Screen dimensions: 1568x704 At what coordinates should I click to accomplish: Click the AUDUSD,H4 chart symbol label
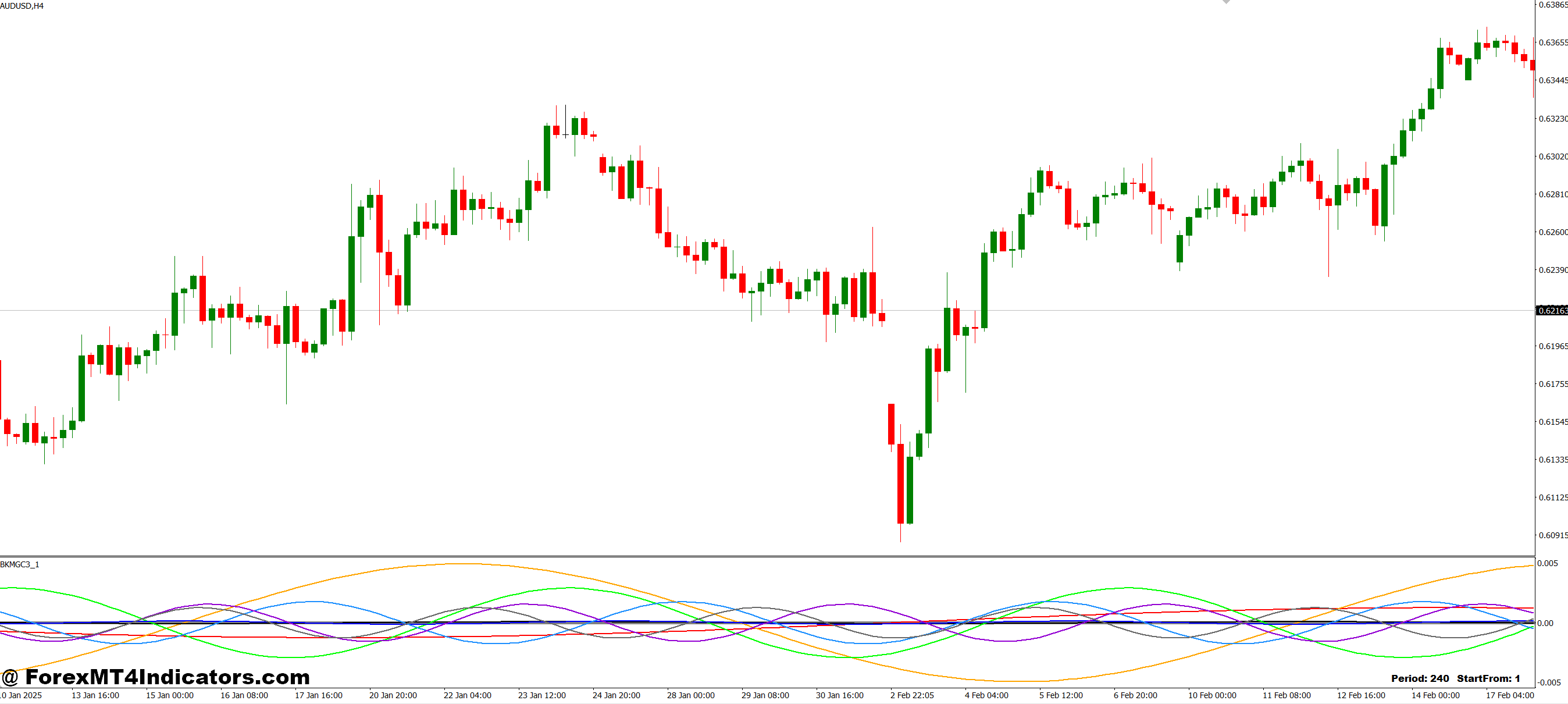tap(22, 6)
